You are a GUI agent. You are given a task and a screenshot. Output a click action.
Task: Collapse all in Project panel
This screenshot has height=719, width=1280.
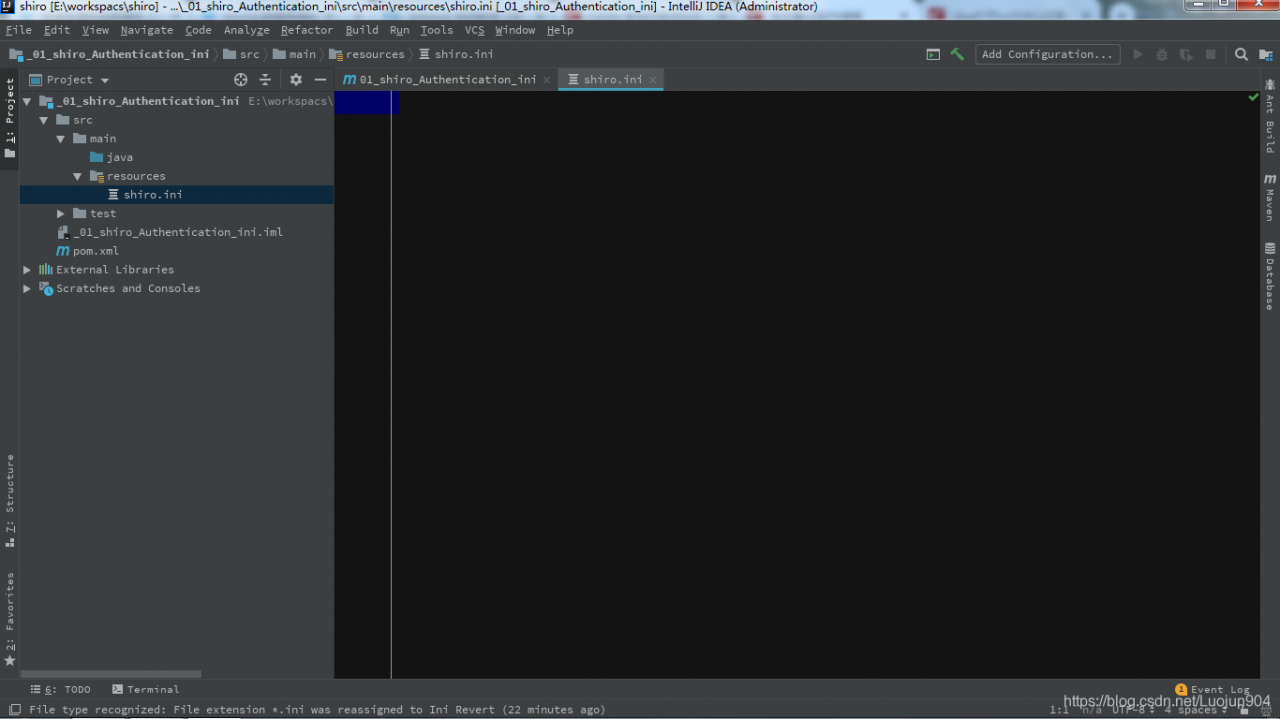tap(265, 79)
